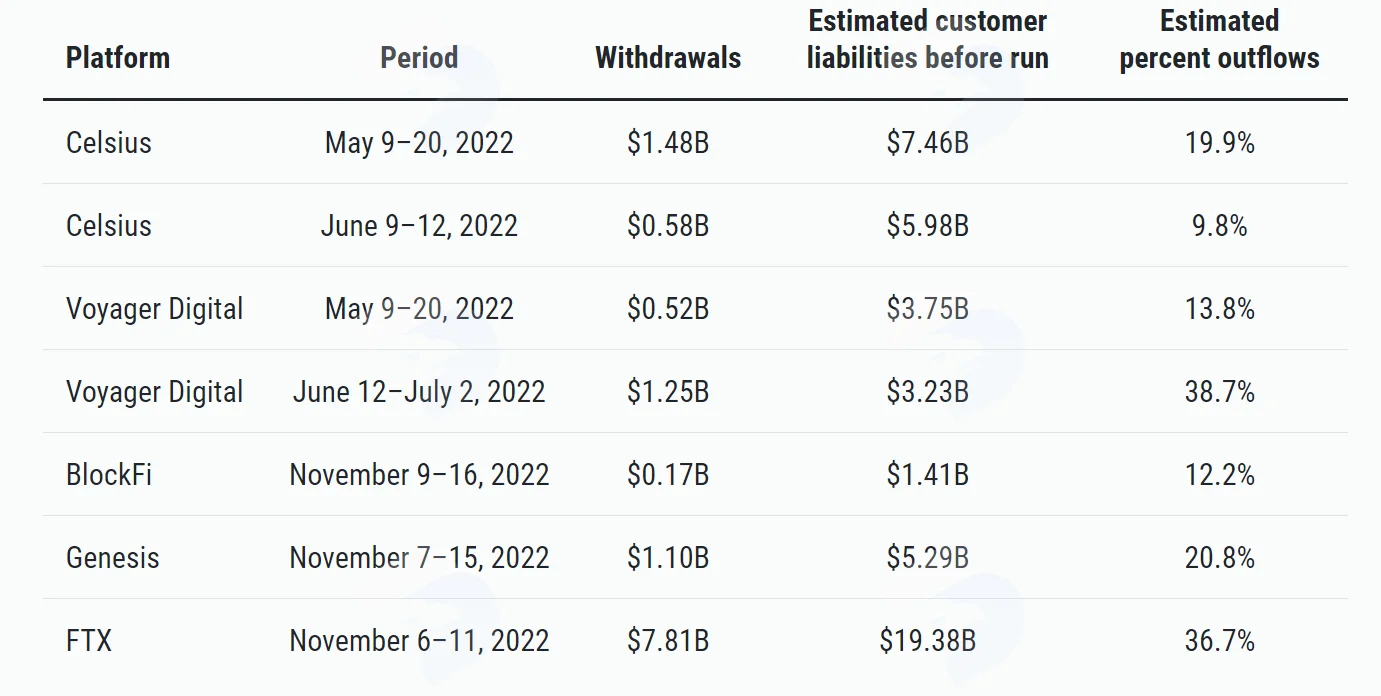Click the FTX platform name

pos(89,640)
